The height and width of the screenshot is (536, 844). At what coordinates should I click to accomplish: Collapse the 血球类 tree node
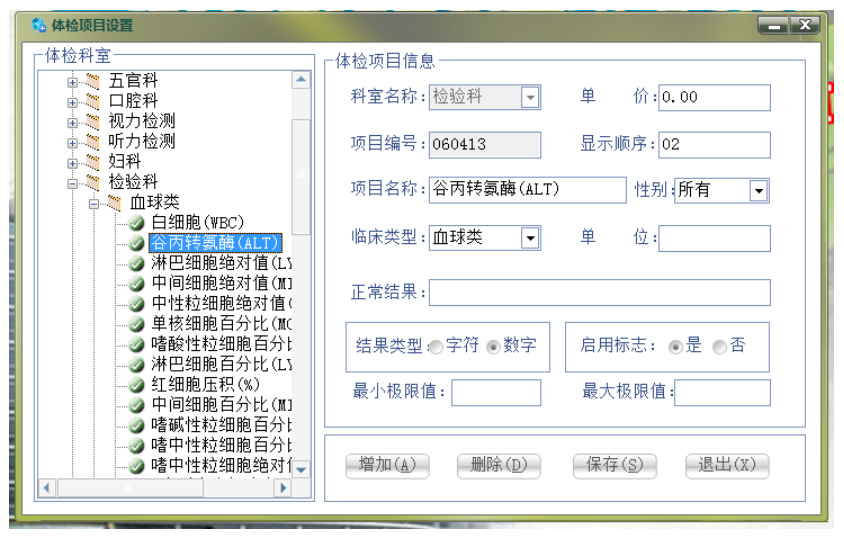coord(94,204)
